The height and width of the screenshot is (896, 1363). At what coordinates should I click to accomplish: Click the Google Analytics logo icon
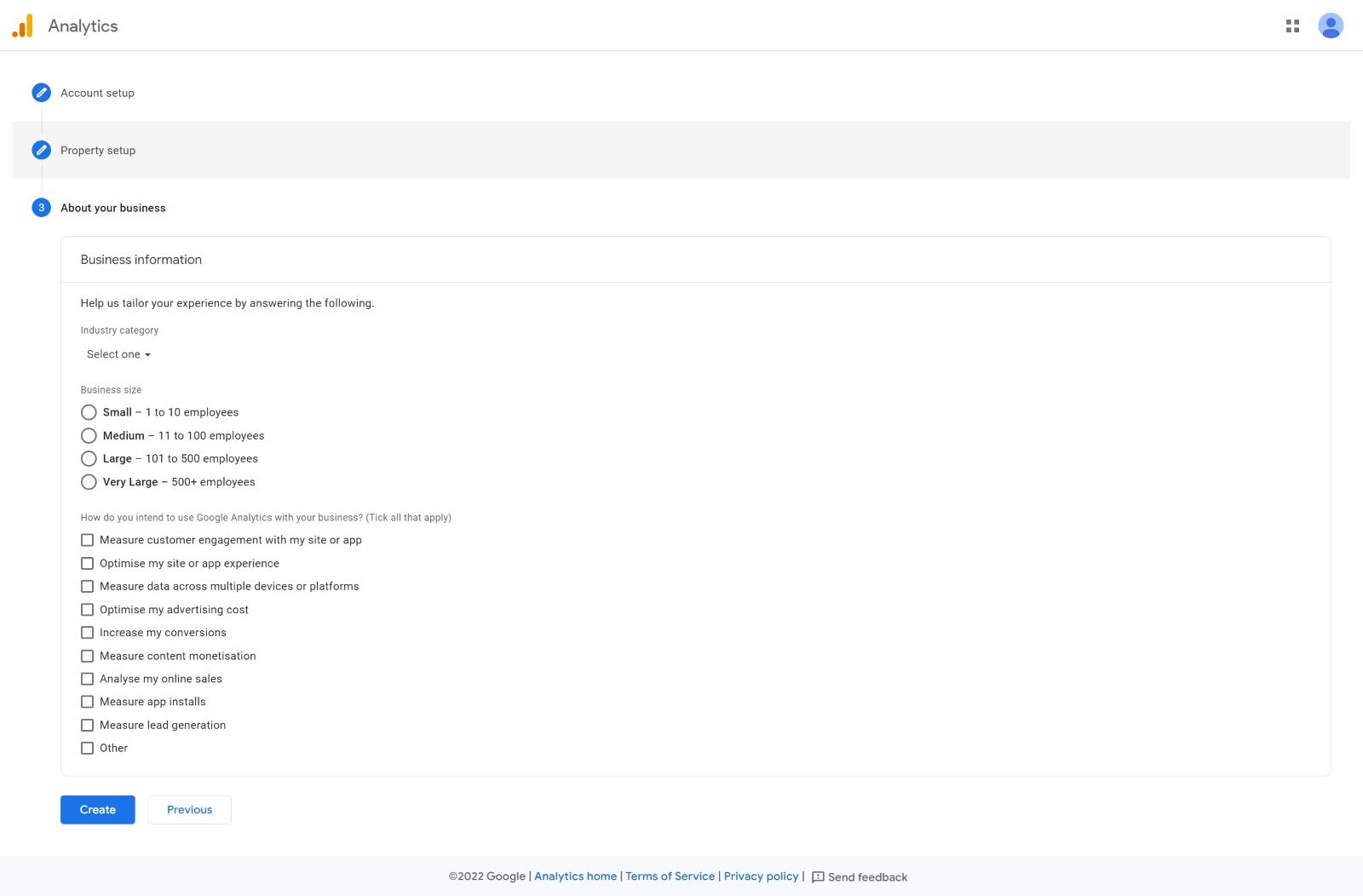[x=23, y=26]
